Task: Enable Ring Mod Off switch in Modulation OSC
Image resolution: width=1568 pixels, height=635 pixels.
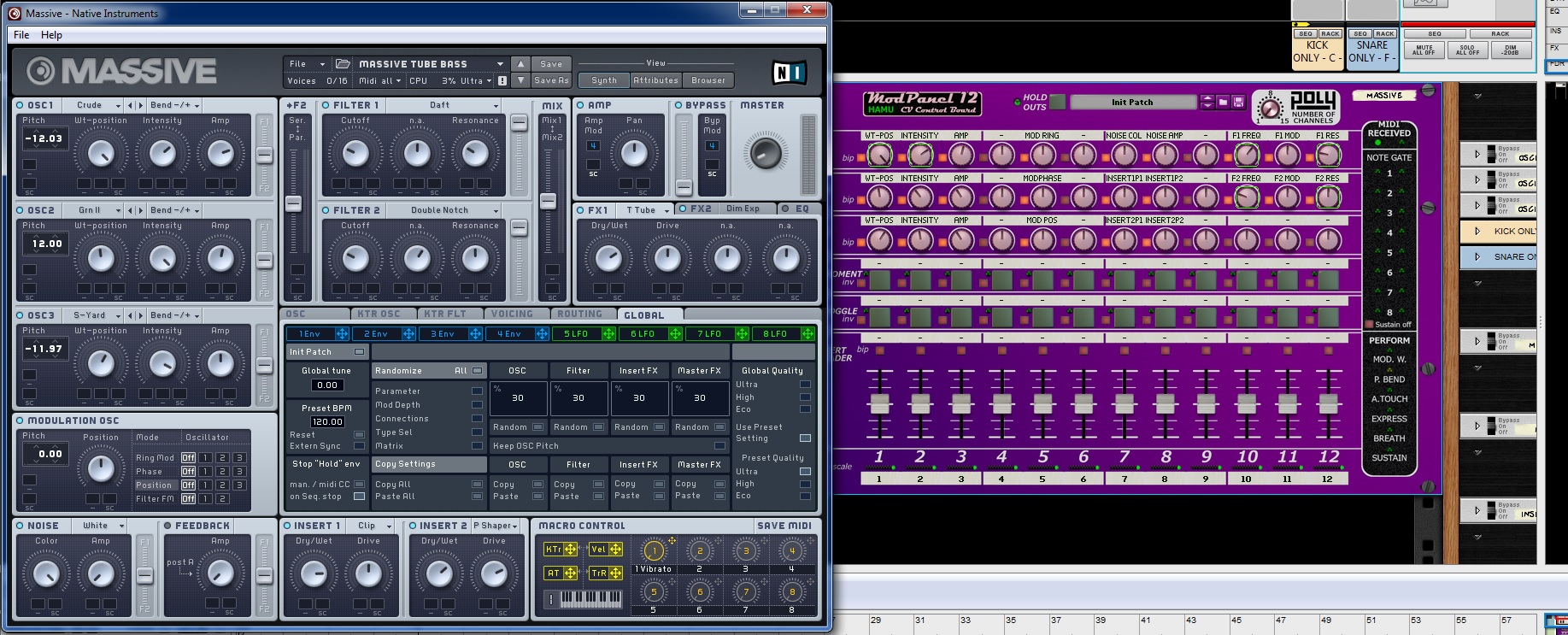Action: [188, 458]
